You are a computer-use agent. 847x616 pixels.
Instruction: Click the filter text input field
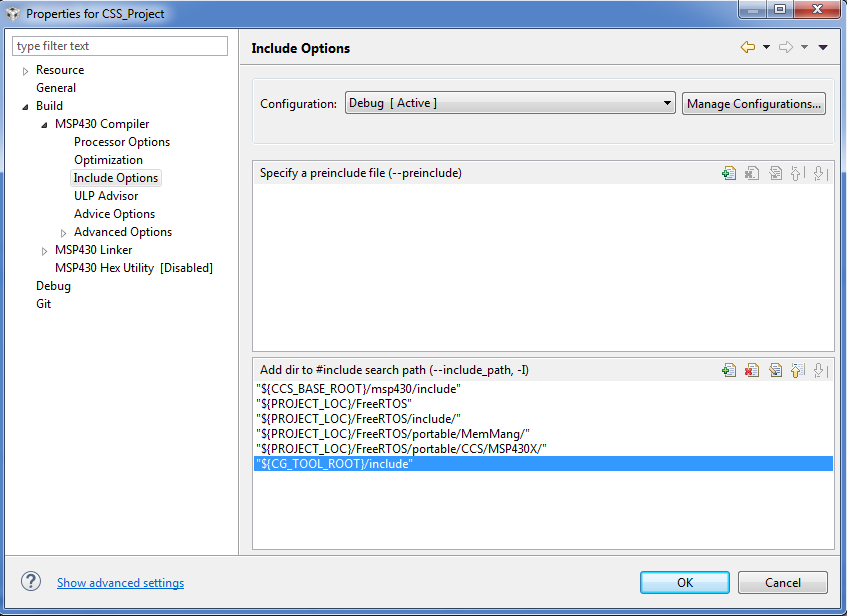[x=120, y=46]
